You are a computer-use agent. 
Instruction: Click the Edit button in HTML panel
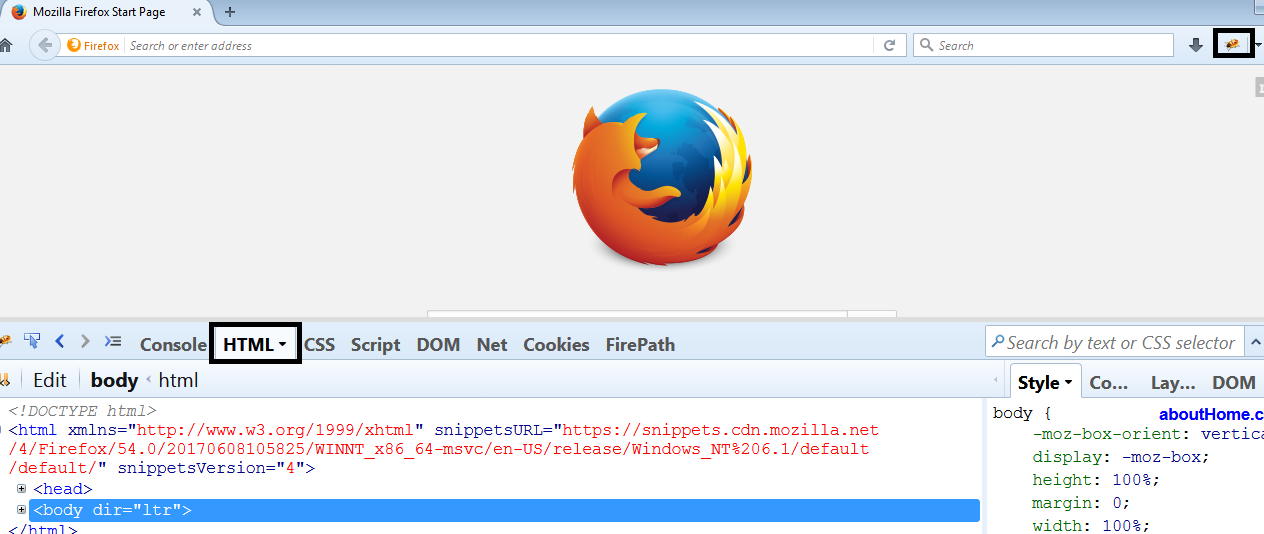click(x=50, y=380)
